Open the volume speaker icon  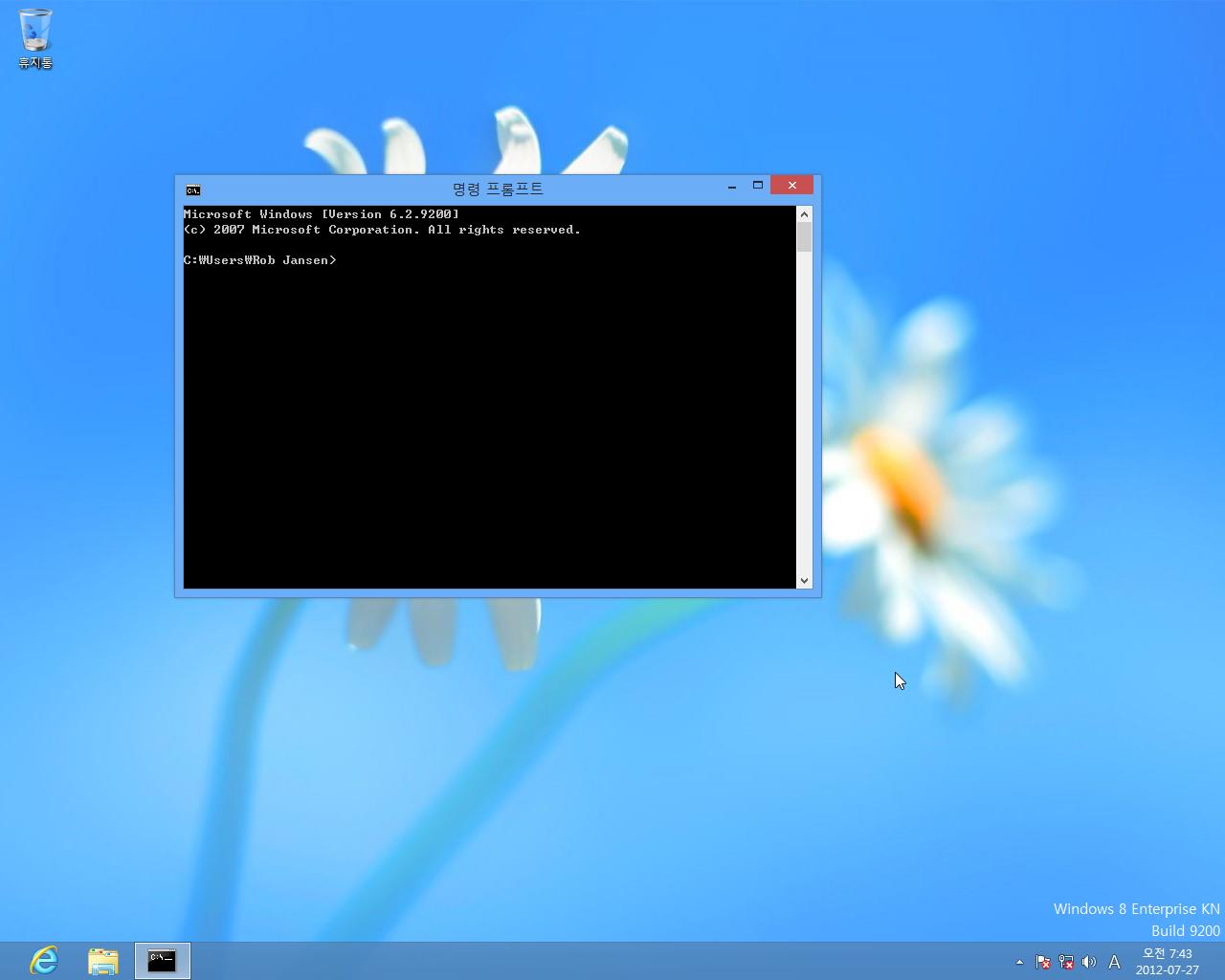pyautogui.click(x=1089, y=962)
